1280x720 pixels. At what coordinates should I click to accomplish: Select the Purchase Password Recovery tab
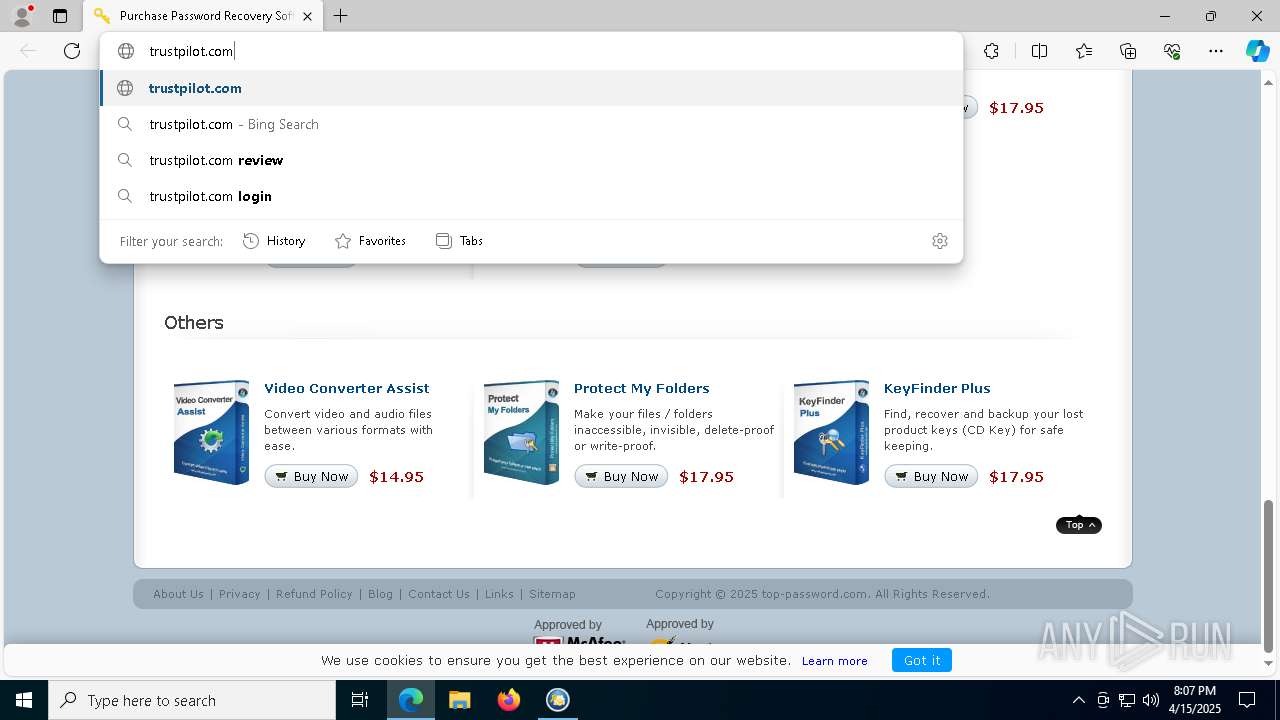pyautogui.click(x=203, y=16)
